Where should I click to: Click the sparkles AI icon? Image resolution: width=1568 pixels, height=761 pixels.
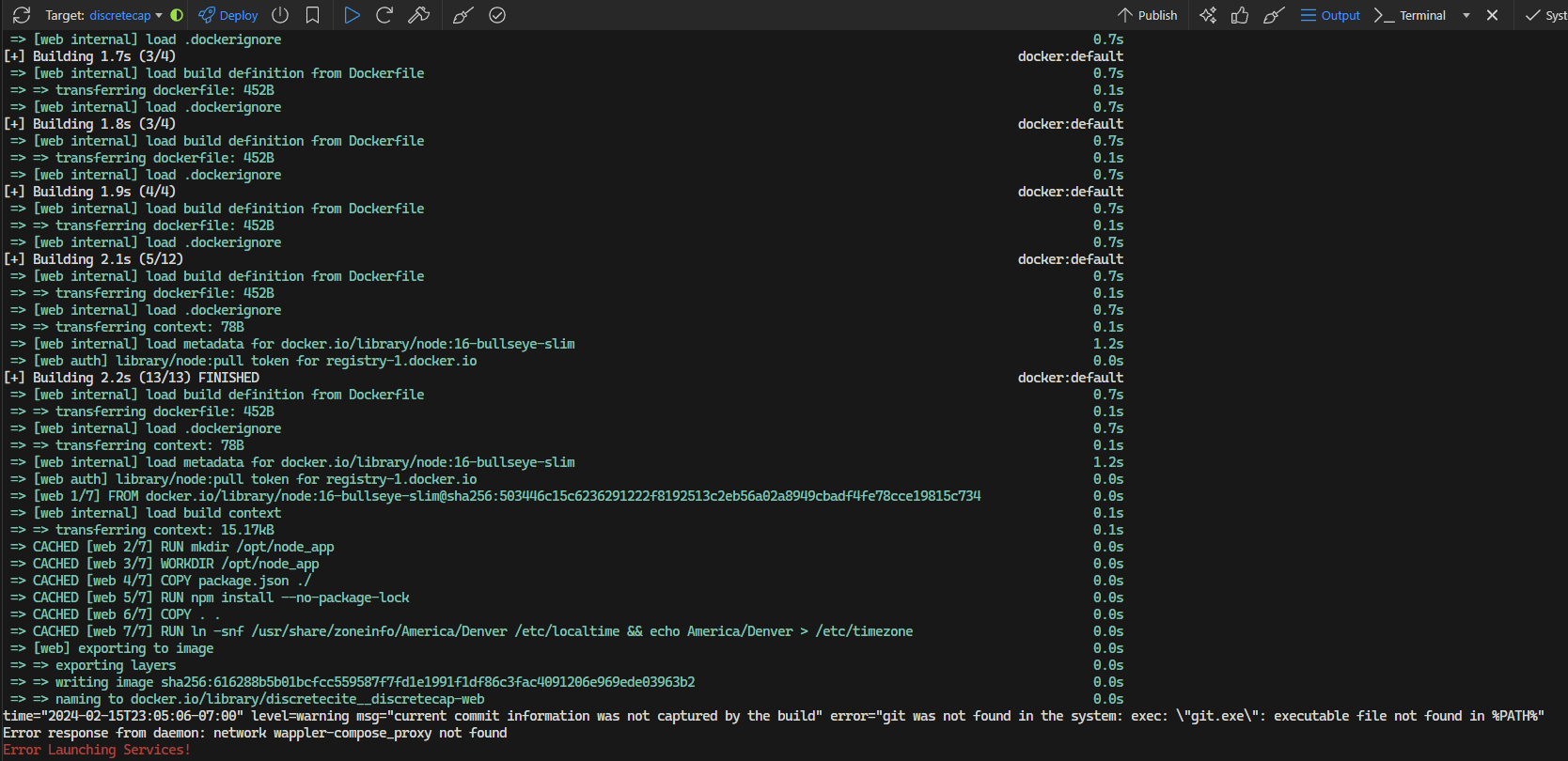1208,15
